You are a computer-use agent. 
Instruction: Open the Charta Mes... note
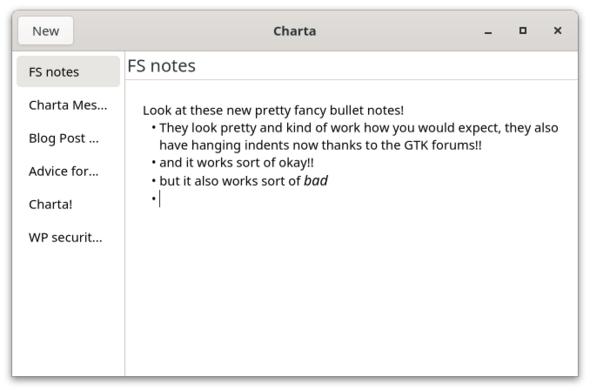[x=68, y=105]
